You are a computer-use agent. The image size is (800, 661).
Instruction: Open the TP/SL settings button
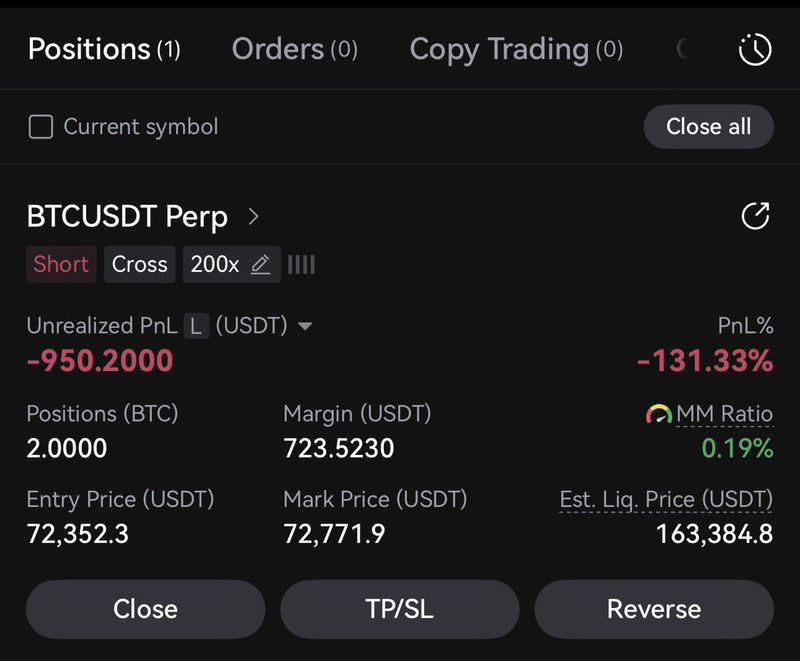pos(399,609)
